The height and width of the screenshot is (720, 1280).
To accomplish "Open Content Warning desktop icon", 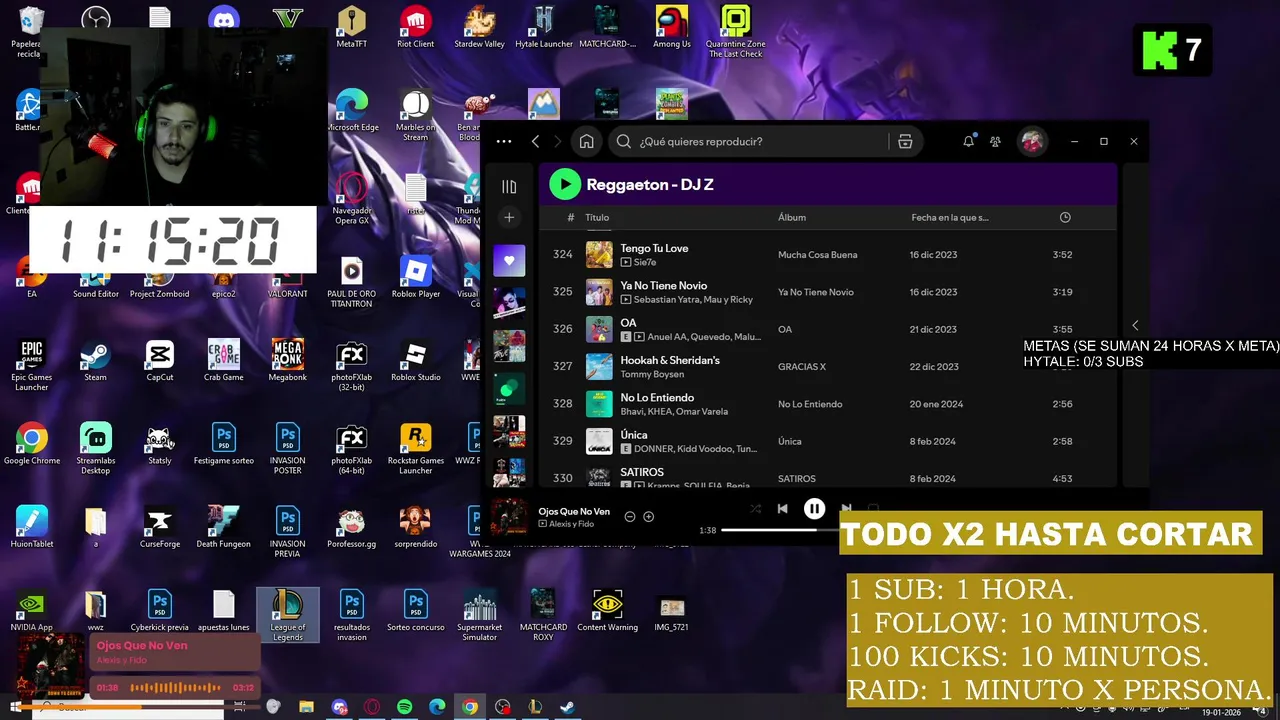I will point(607,611).
